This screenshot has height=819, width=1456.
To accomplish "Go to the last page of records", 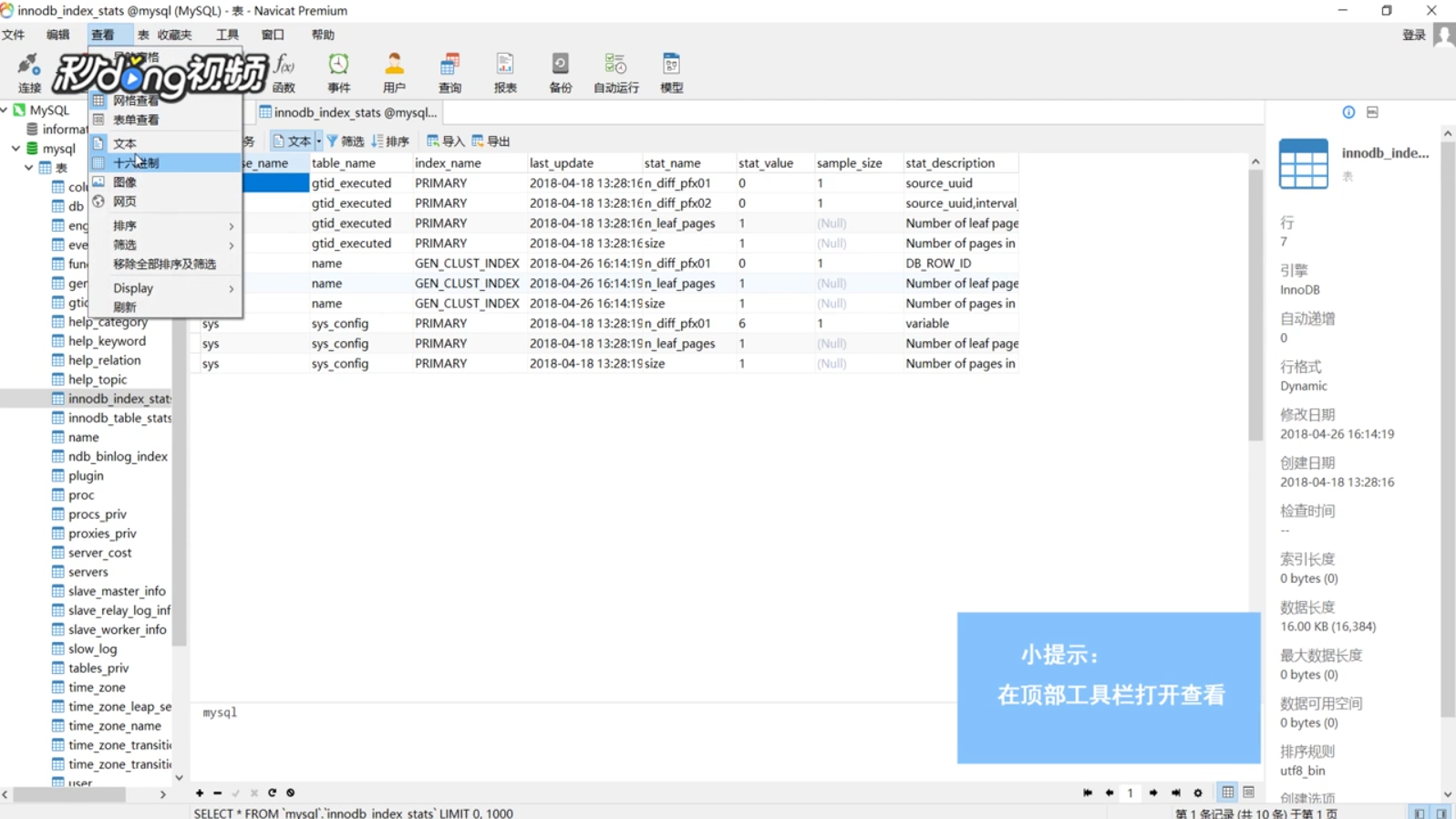I will [1175, 793].
